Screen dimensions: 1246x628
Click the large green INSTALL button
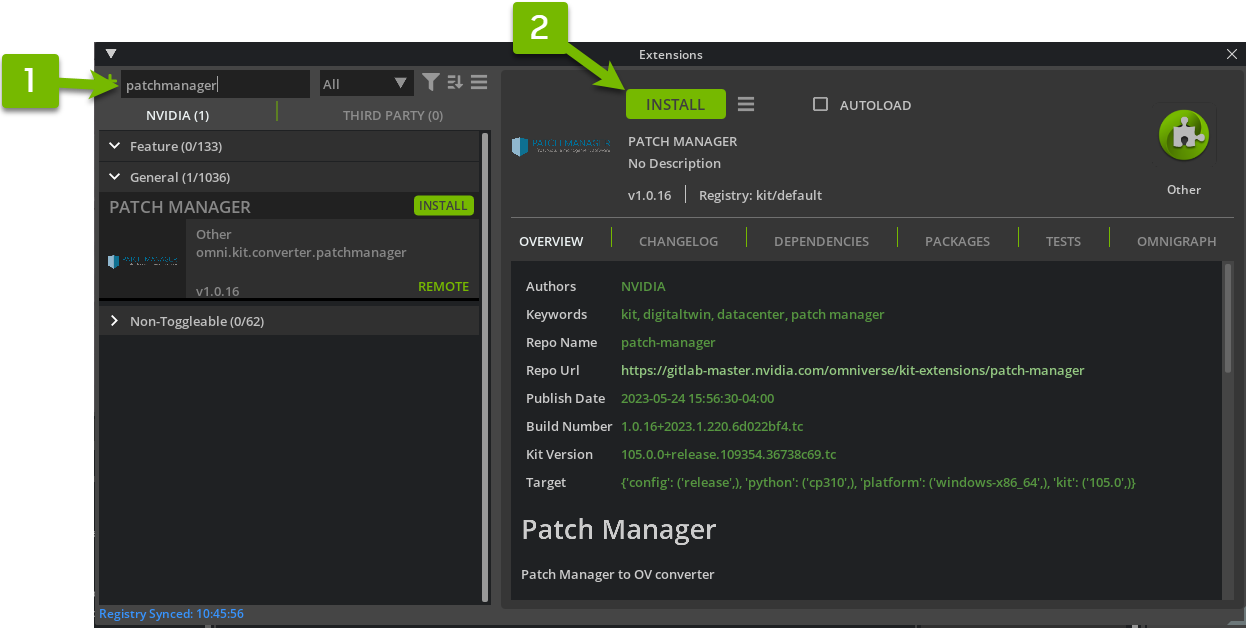[x=676, y=104]
